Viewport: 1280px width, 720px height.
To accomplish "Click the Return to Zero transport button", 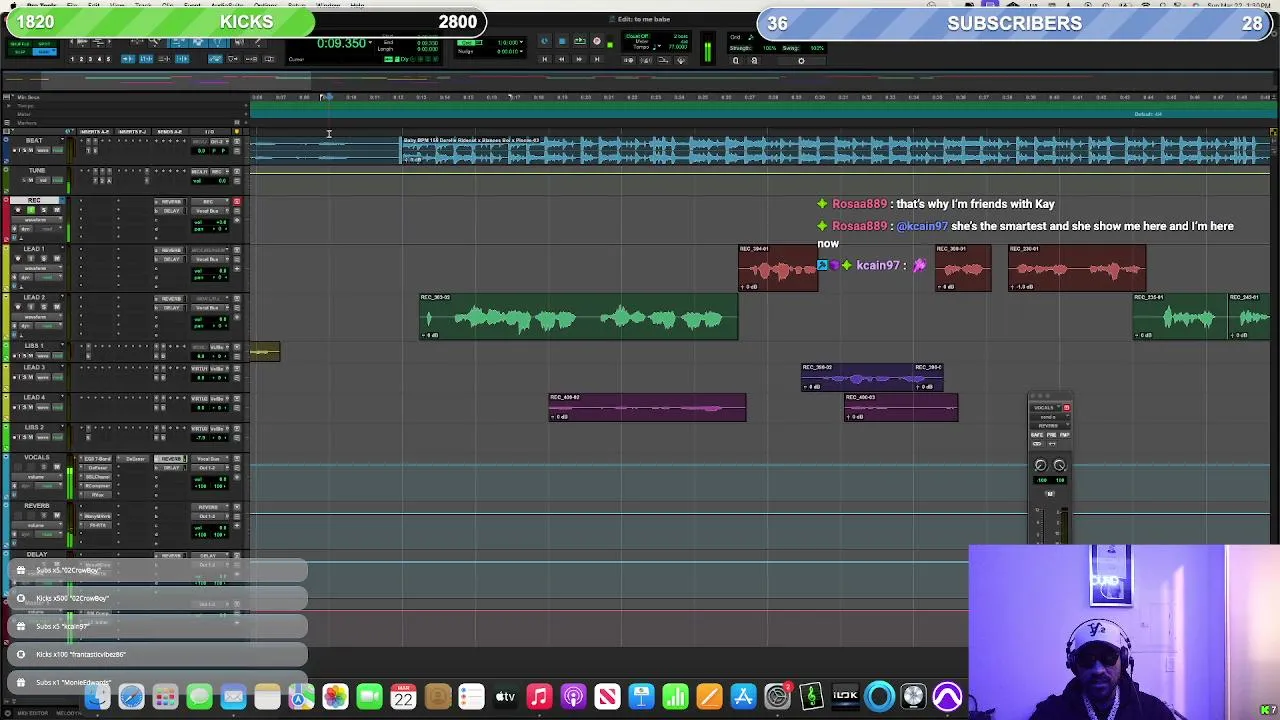I will 545,59.
